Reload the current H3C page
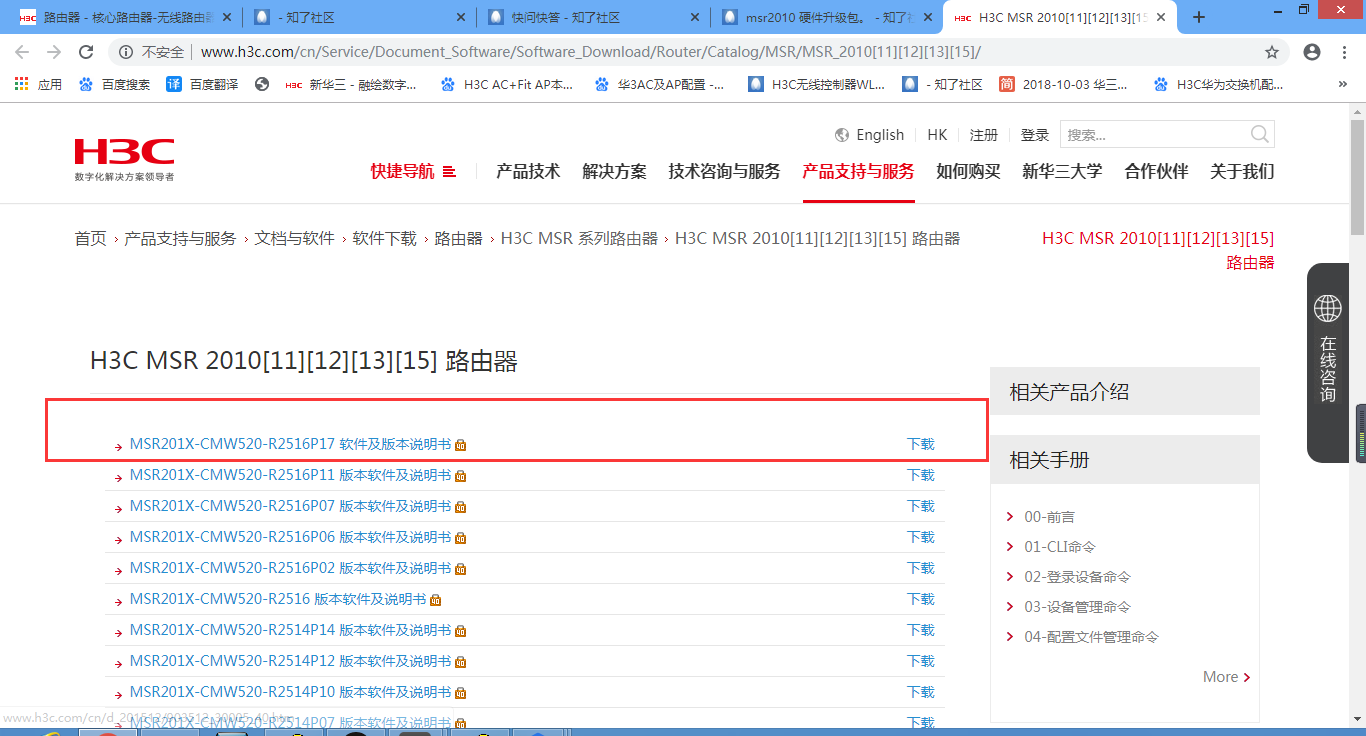Viewport: 1366px width, 736px height. (x=86, y=52)
